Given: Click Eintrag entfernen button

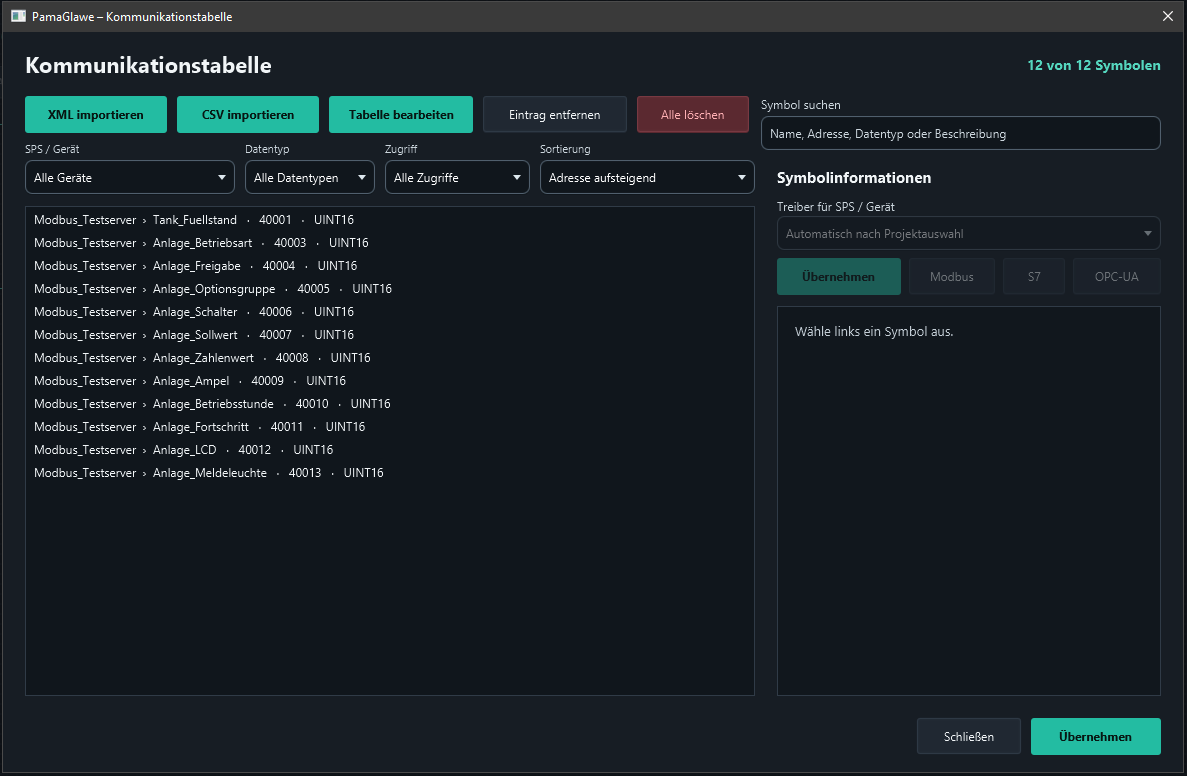Looking at the screenshot, I should pyautogui.click(x=555, y=114).
